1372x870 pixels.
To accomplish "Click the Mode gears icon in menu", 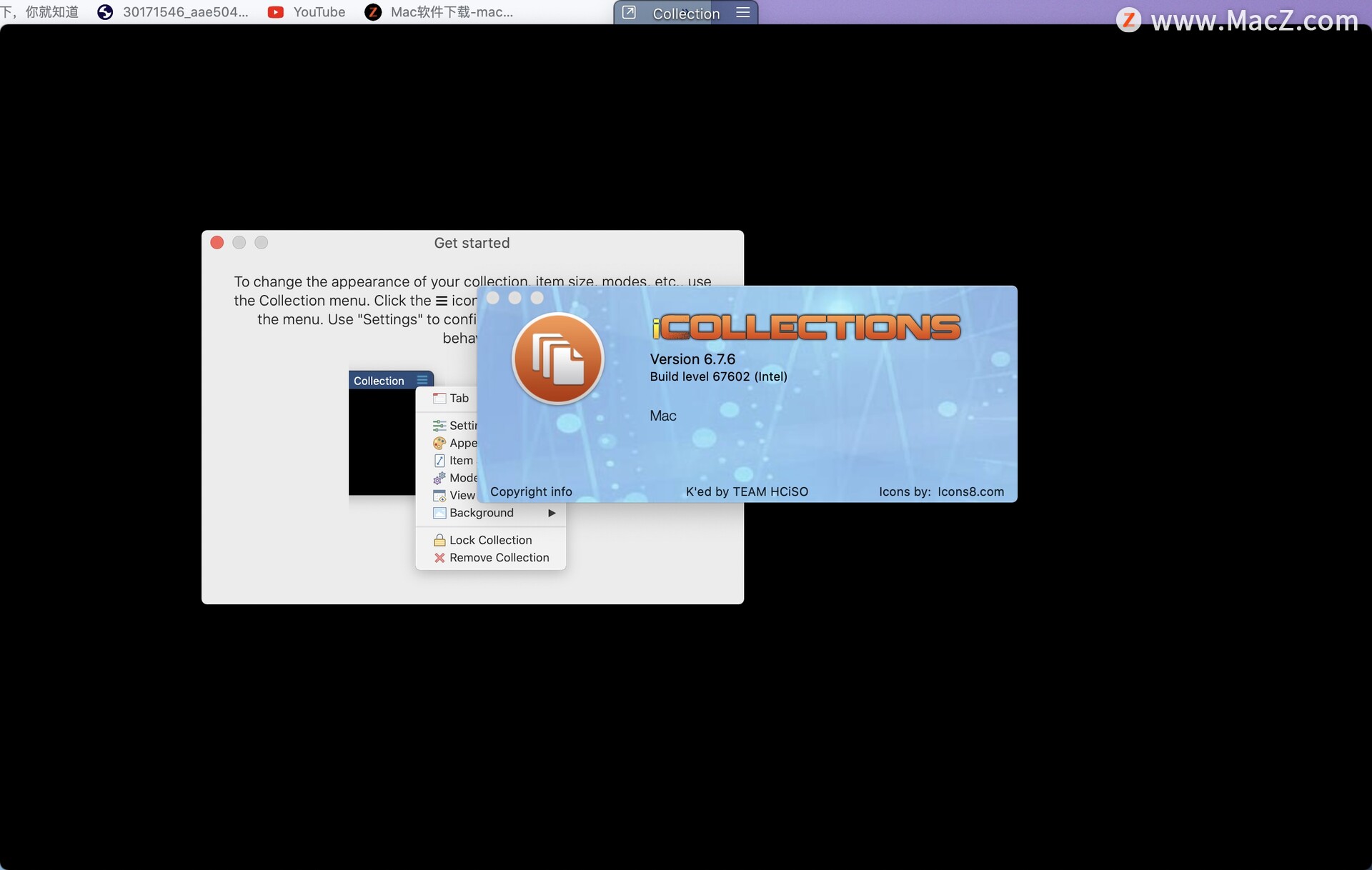I will pyautogui.click(x=439, y=478).
